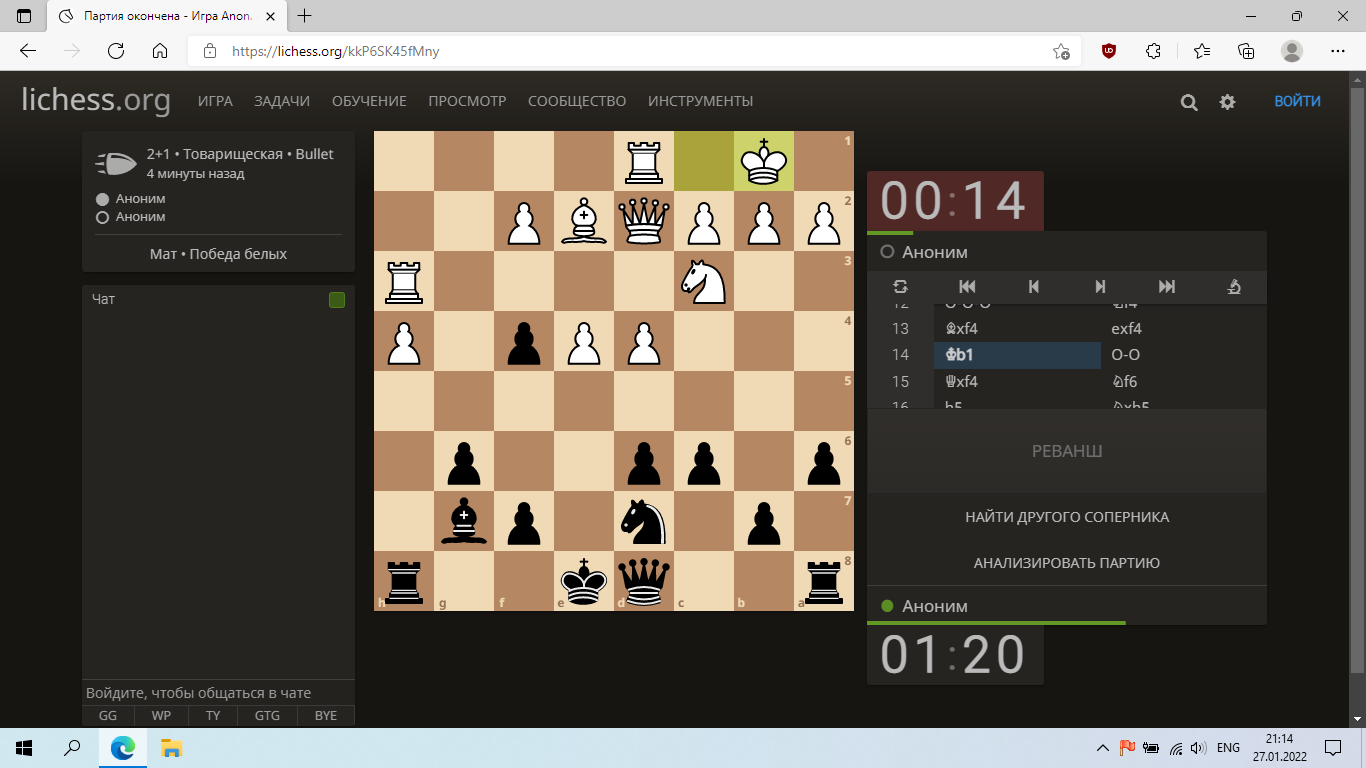This screenshot has width=1366, height=768.
Task: Expand the СООБЩЕСТВО dropdown menu
Action: click(577, 101)
